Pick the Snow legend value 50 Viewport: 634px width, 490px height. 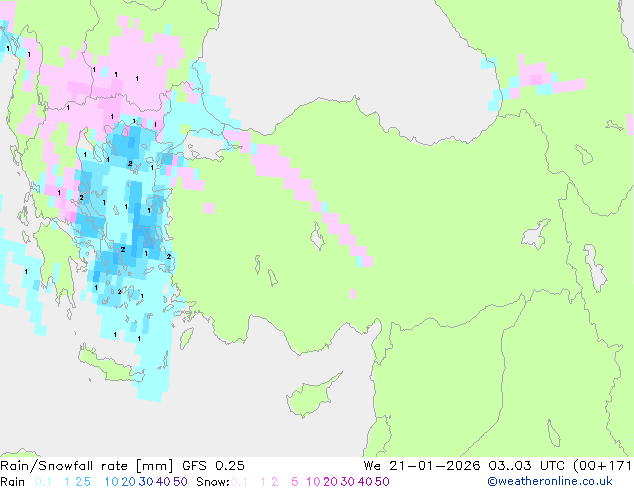(382, 482)
